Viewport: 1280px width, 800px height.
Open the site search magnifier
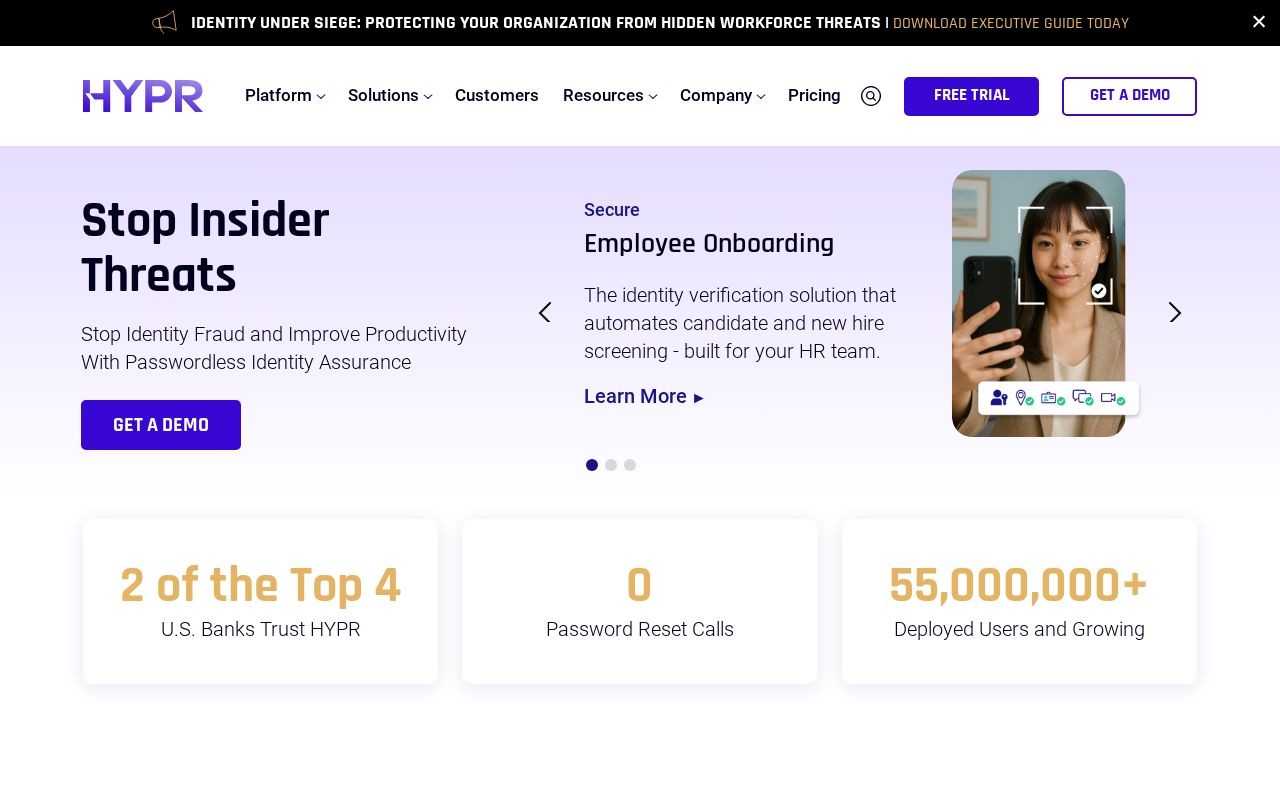pyautogui.click(x=871, y=96)
